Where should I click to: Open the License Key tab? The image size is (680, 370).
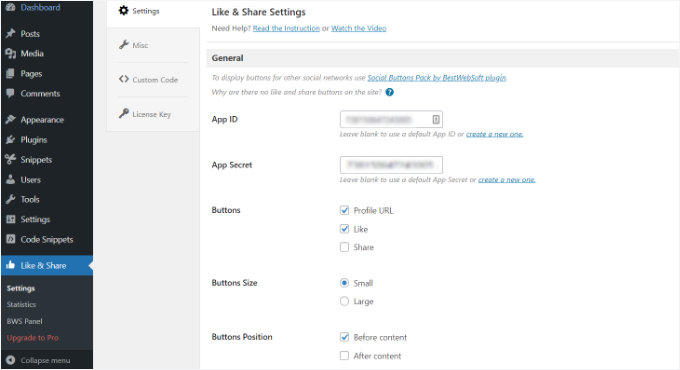[x=153, y=114]
